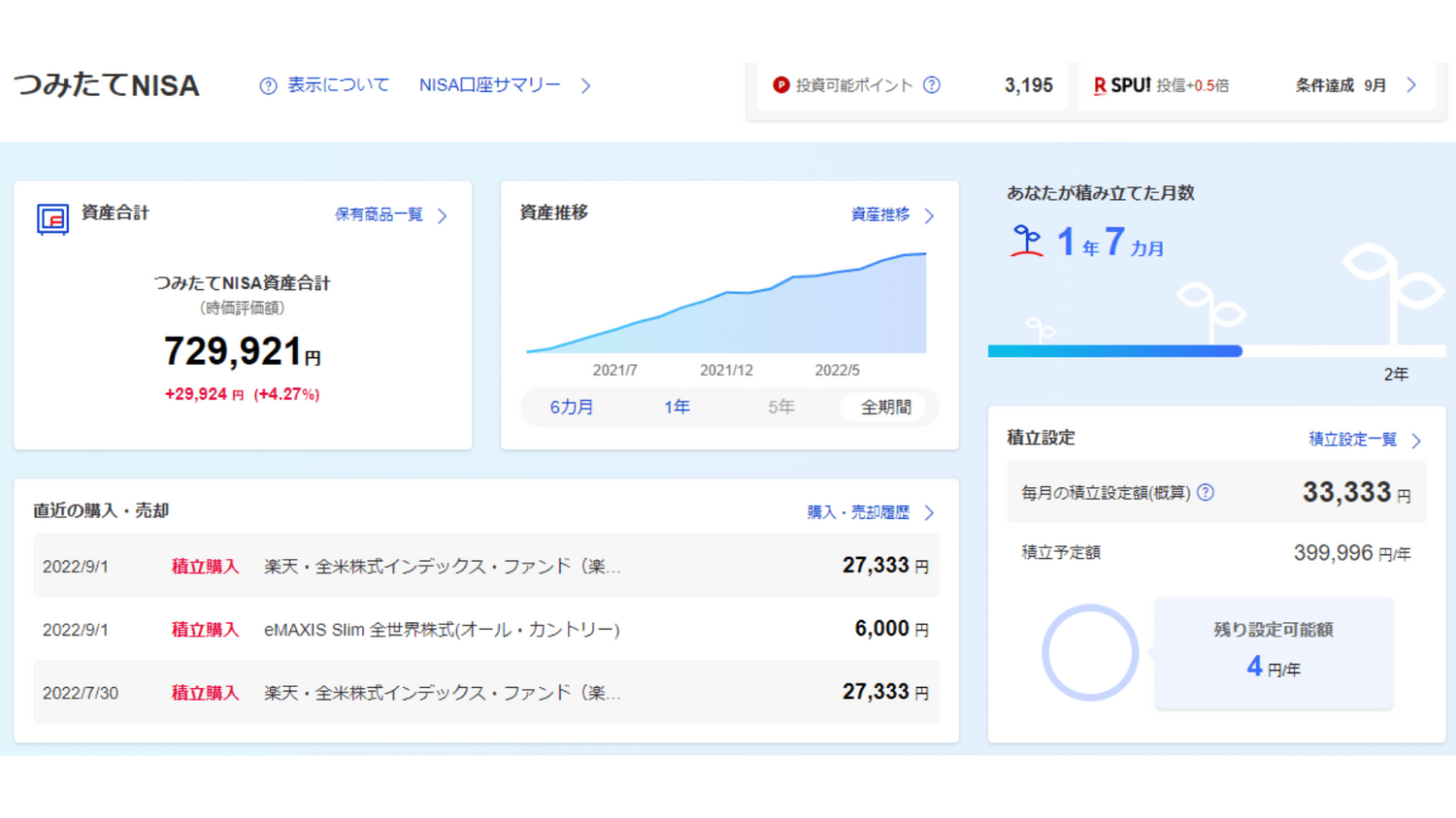1456x818 pixels.
Task: Expand chevron next to NISA口座サマリー
Action: [585, 86]
